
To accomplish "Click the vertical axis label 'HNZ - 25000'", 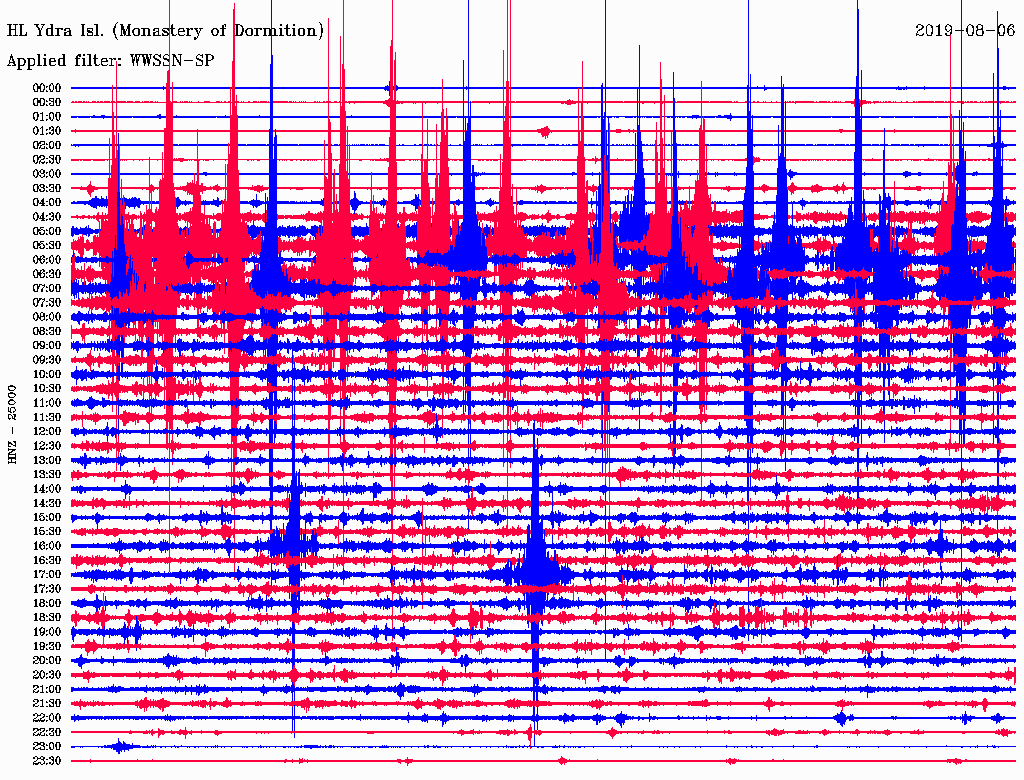I will pos(12,425).
